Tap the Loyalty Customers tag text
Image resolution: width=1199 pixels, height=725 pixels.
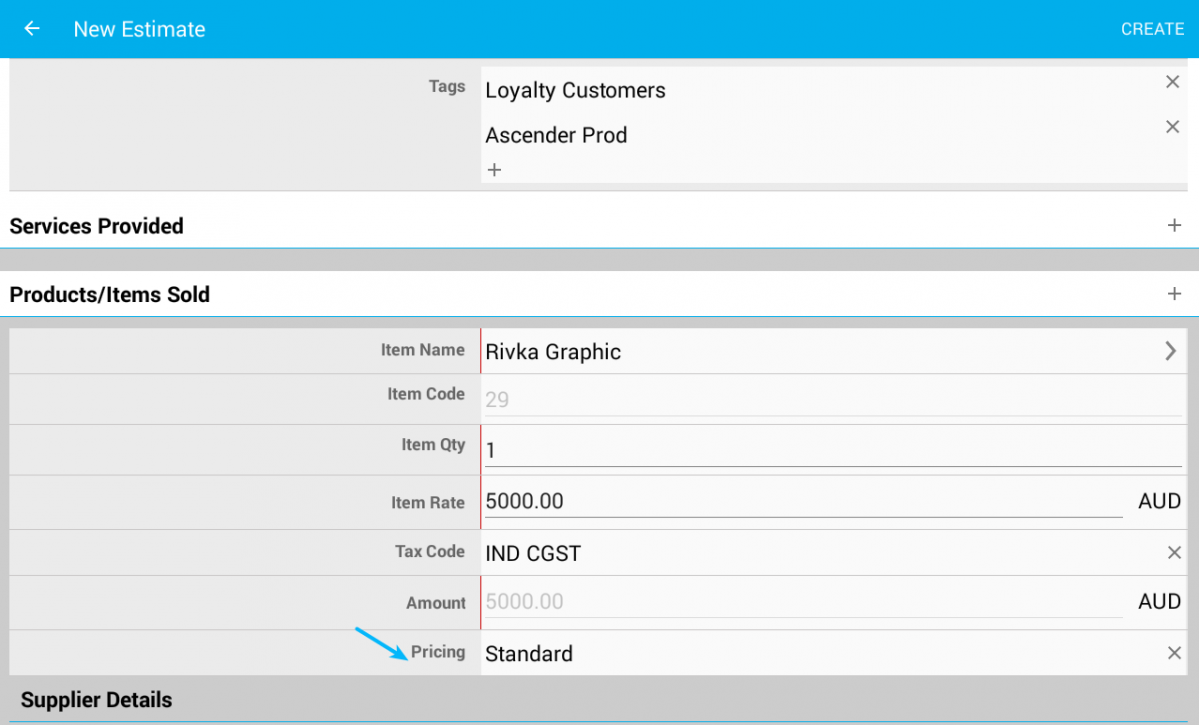pos(575,90)
